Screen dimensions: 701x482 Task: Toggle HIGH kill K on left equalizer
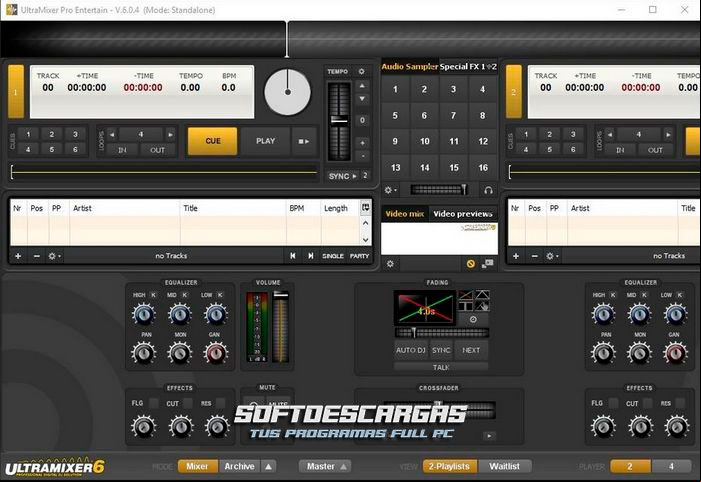[153, 295]
